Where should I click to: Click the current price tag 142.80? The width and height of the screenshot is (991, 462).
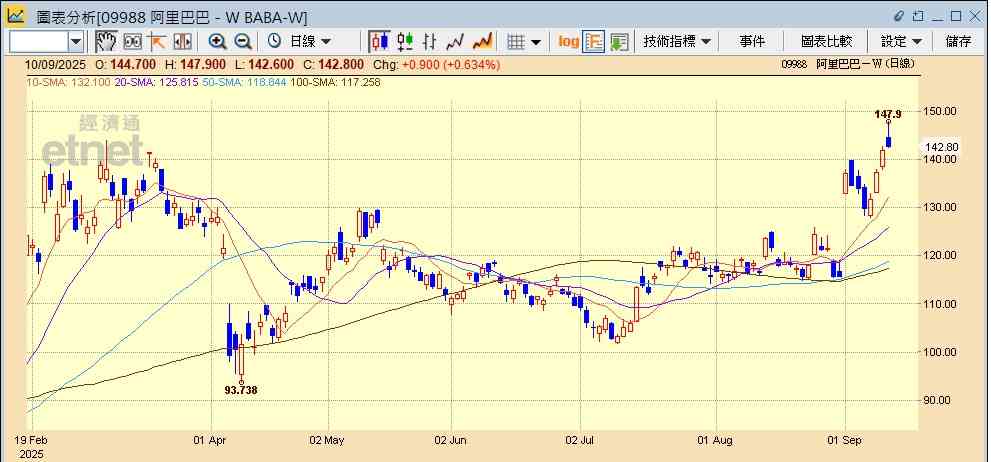pos(941,147)
